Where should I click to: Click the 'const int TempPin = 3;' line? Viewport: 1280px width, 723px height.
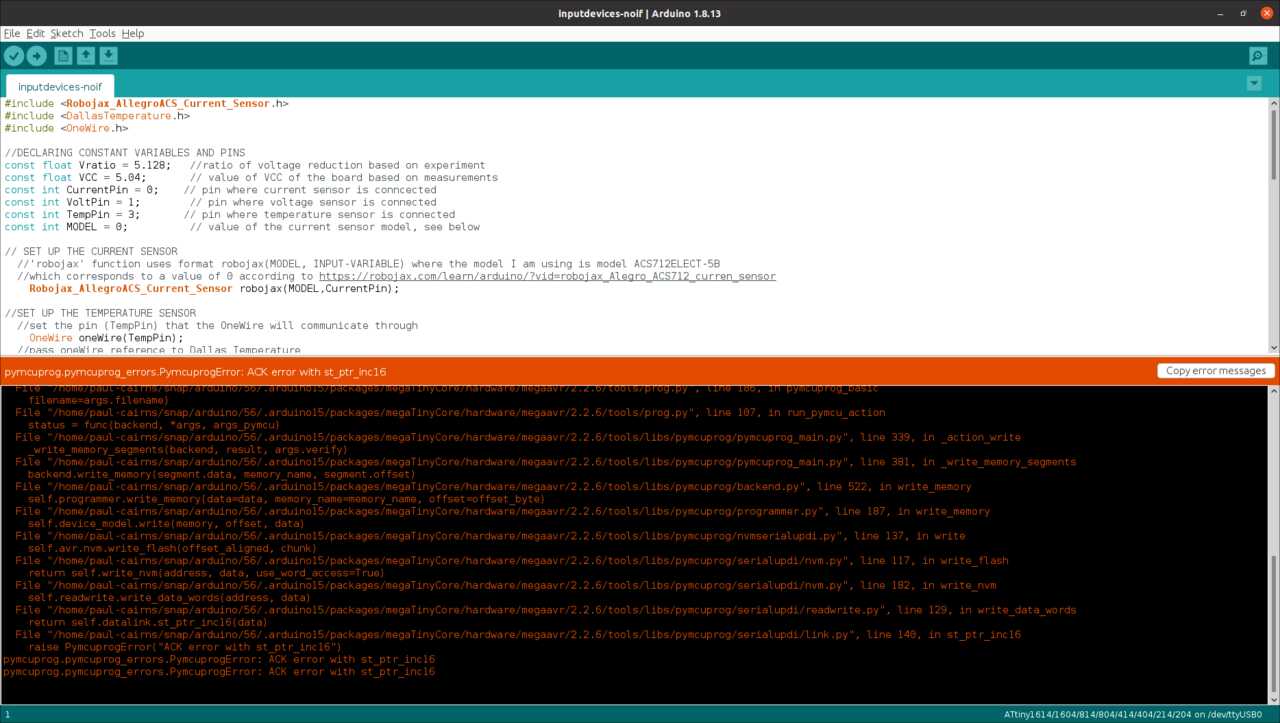coord(72,214)
